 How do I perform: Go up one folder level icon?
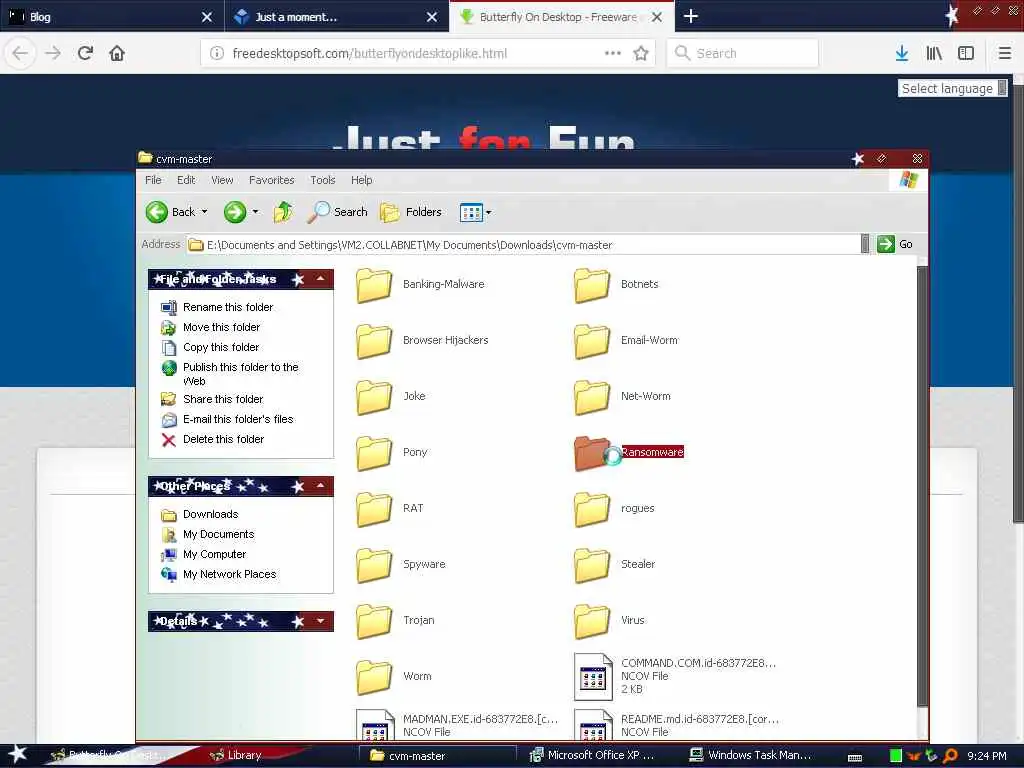[283, 212]
